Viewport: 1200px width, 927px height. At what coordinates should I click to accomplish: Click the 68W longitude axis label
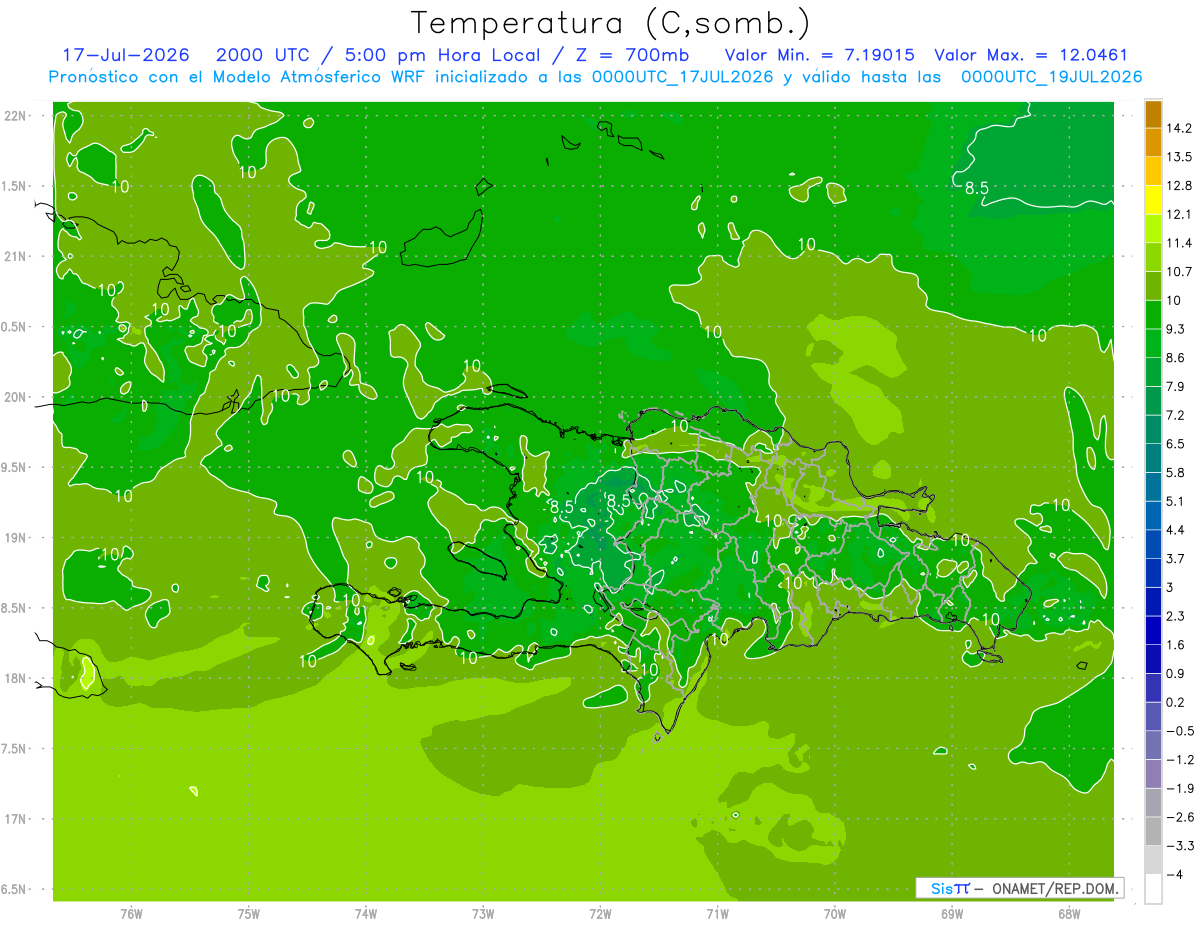click(1069, 914)
